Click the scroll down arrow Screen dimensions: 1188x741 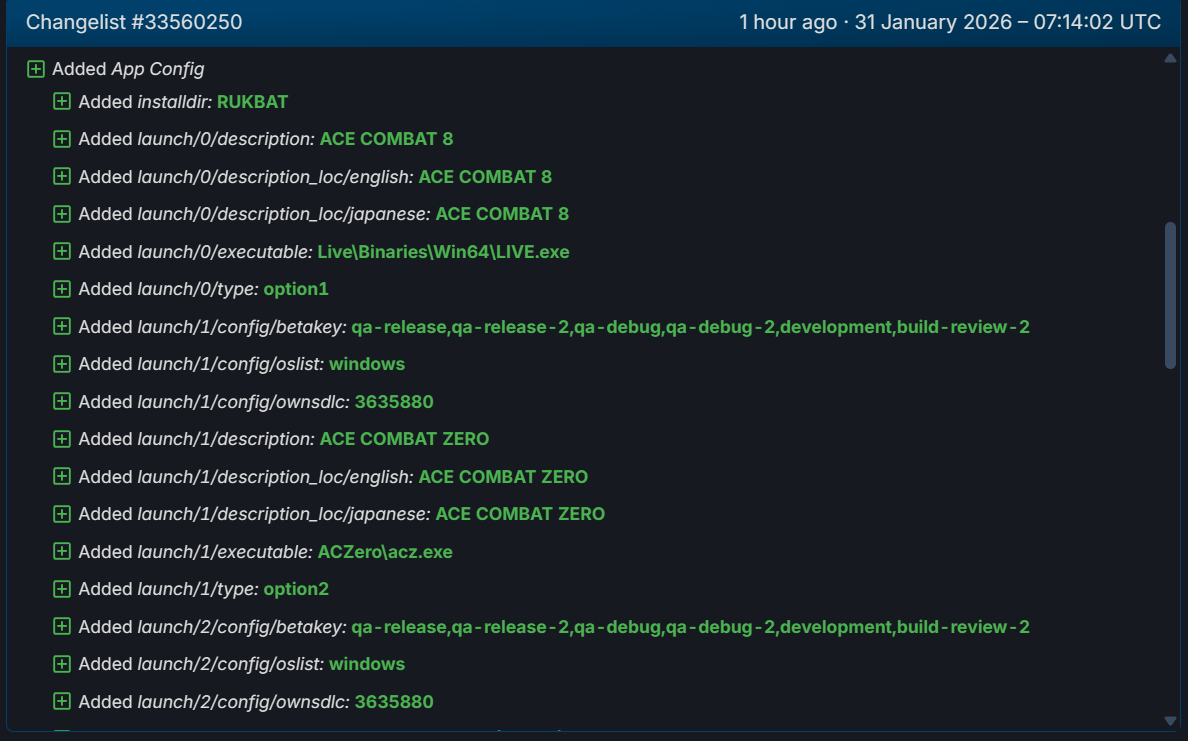1171,721
